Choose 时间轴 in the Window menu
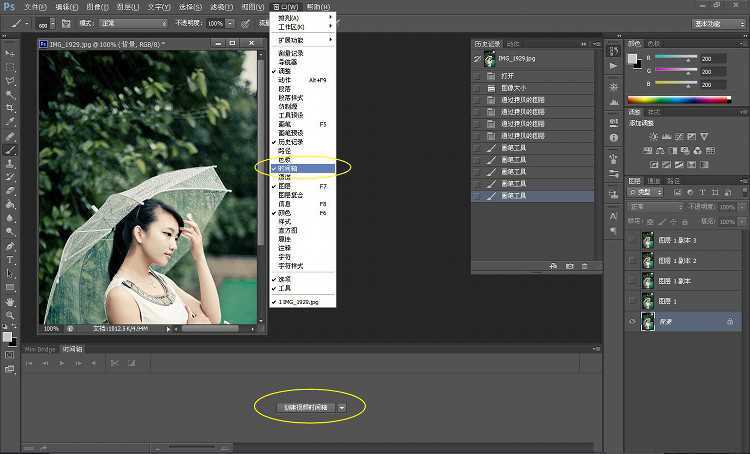Screen dimensions: 750x454 click(x=303, y=168)
